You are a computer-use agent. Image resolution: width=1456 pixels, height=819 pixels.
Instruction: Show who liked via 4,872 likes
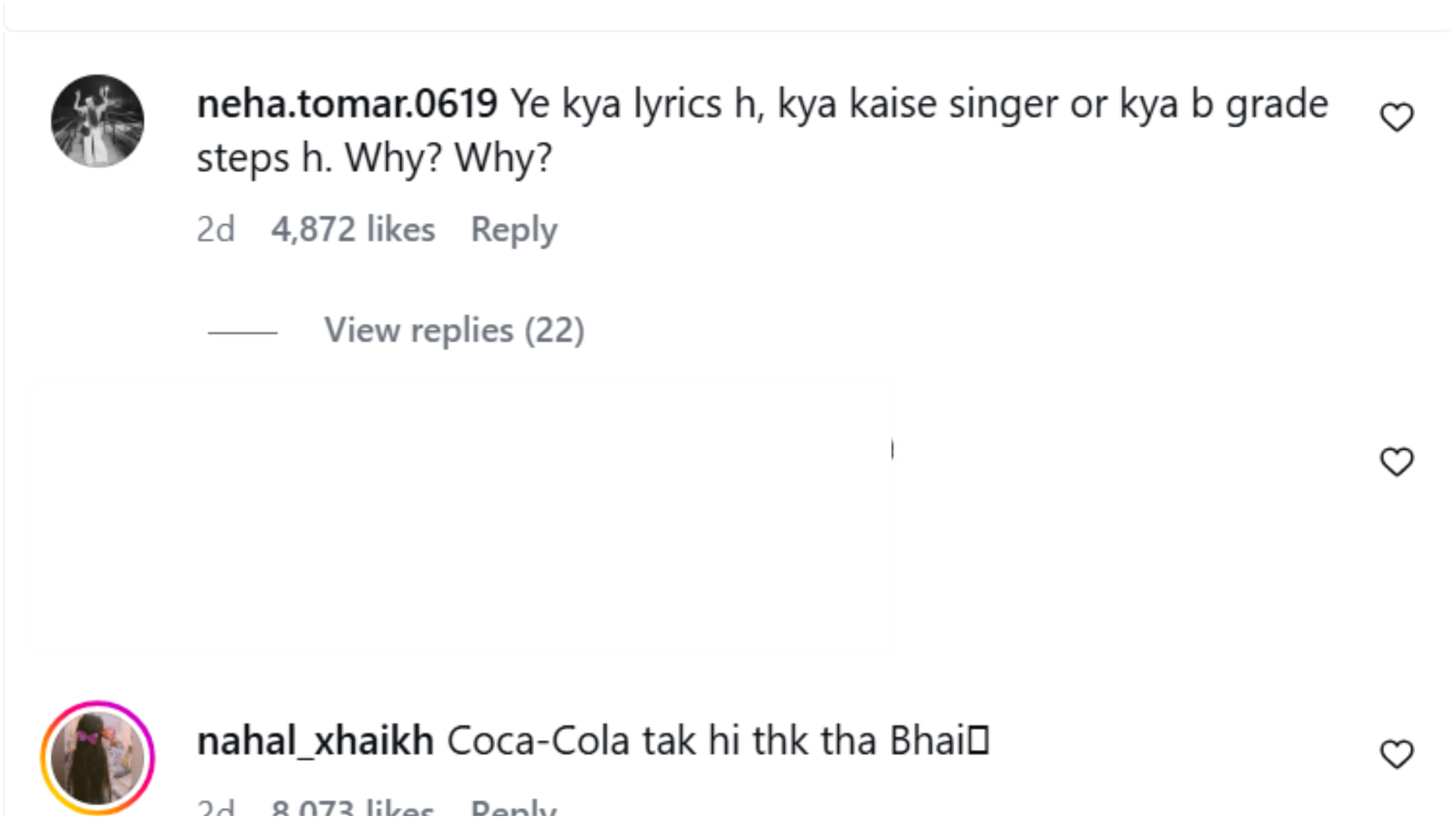tap(353, 229)
